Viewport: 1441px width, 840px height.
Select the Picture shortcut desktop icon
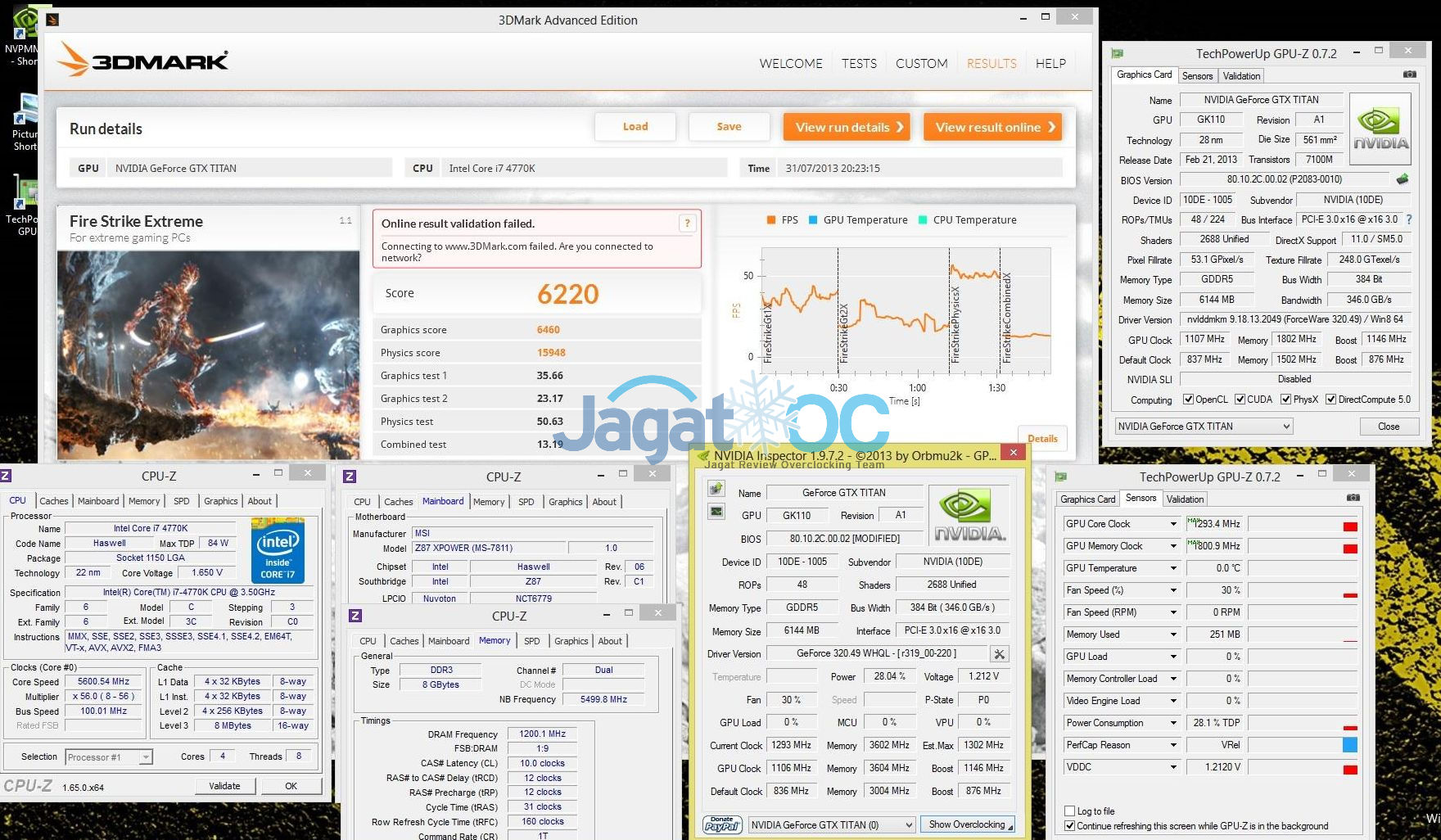coord(25,123)
